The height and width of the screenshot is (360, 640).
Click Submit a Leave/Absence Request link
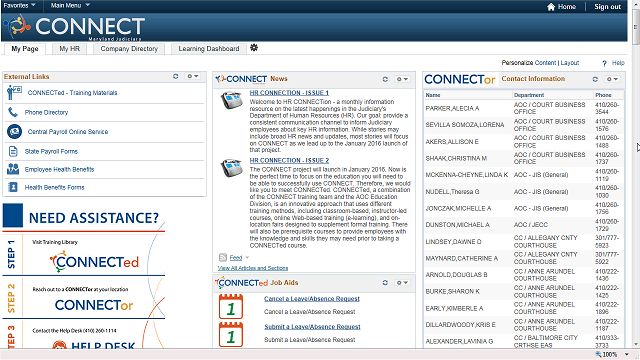312,327
